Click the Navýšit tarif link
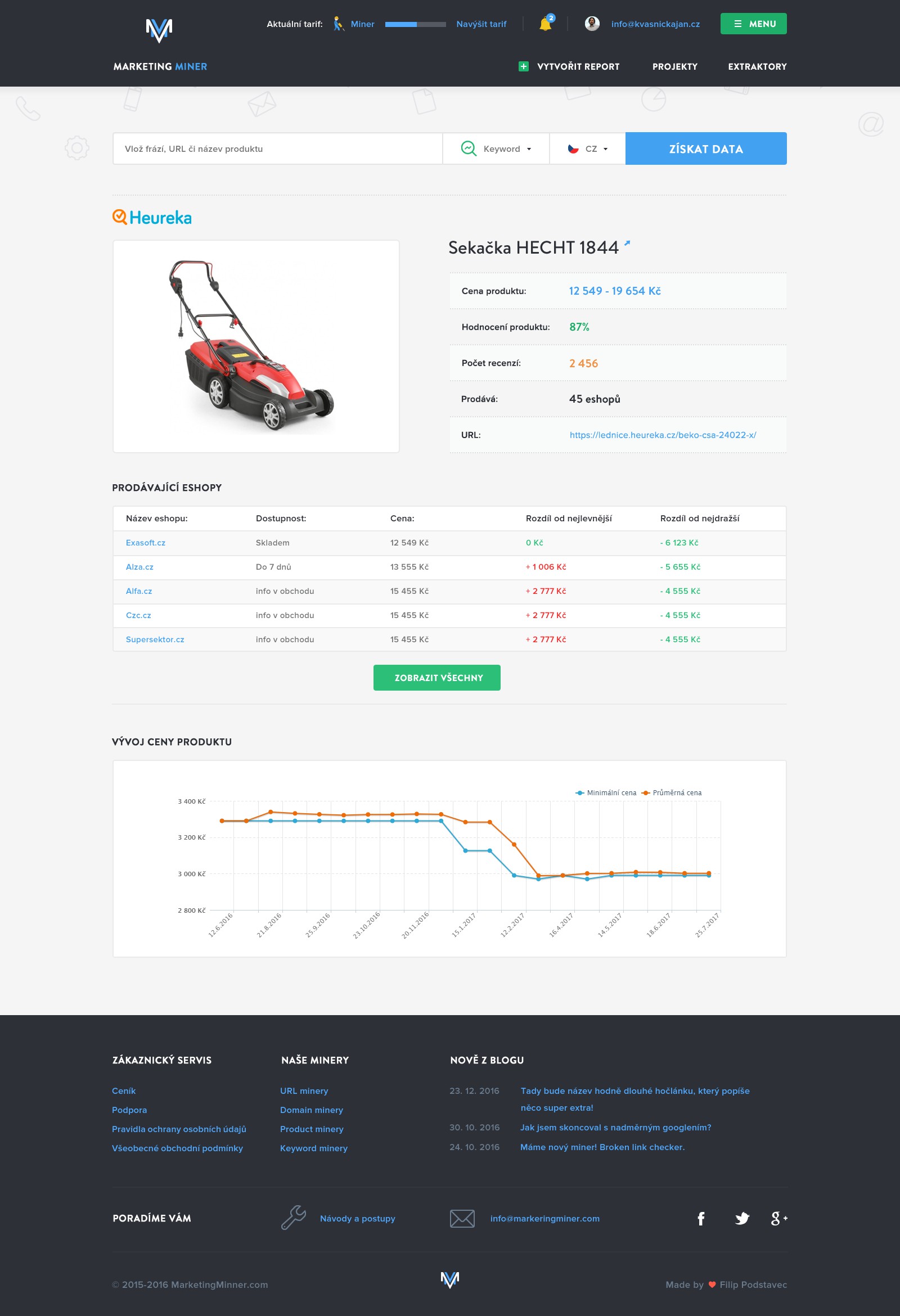 point(481,24)
